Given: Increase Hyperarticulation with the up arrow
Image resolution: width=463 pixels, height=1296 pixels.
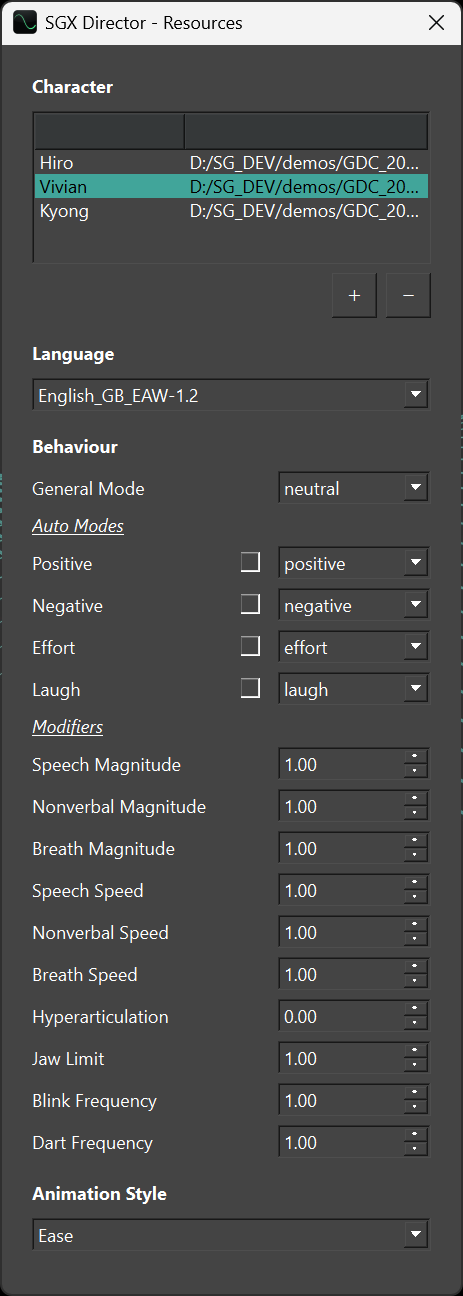Looking at the screenshot, I should tap(416, 1010).
